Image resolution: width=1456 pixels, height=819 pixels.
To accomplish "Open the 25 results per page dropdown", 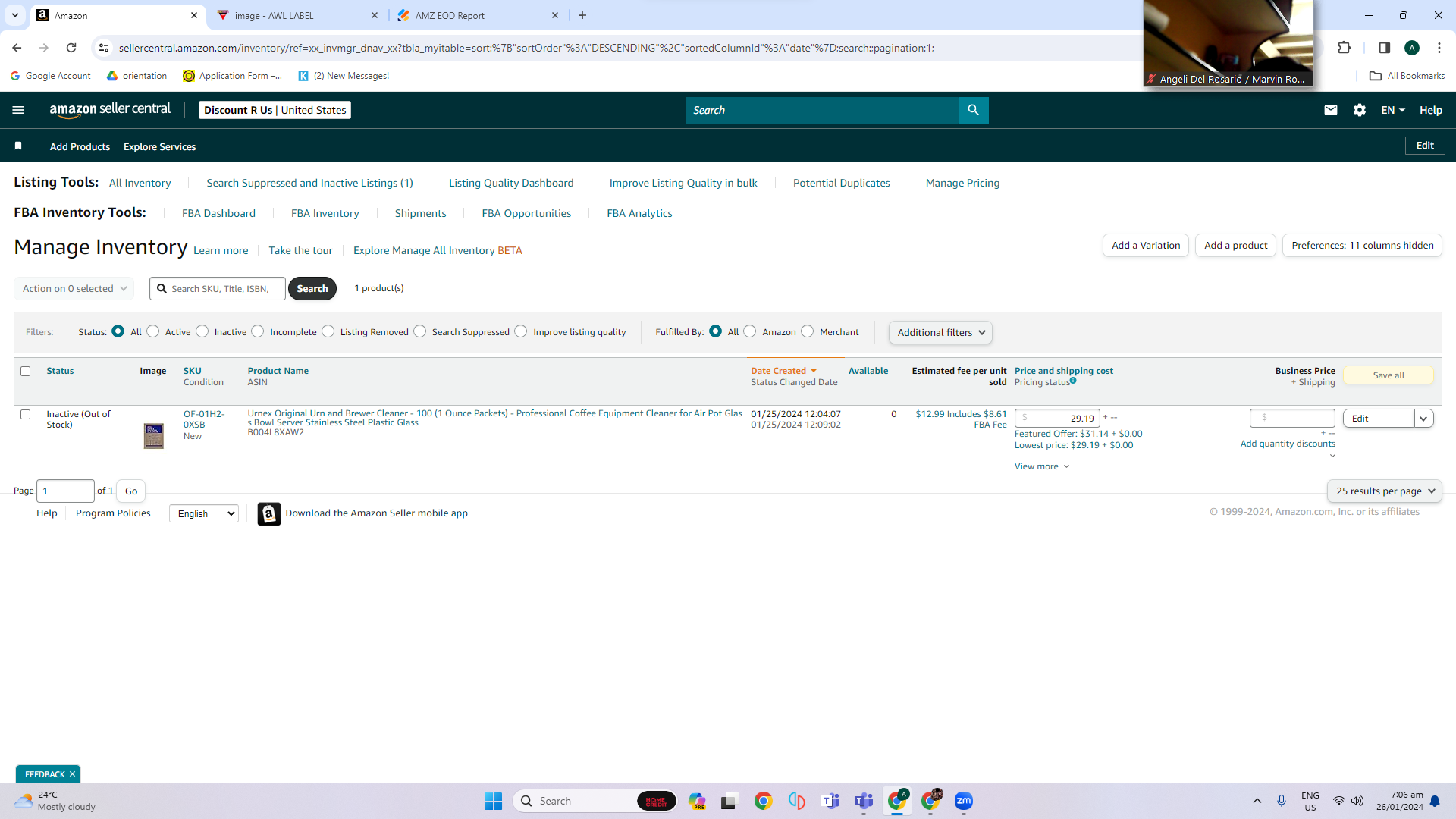I will click(1385, 491).
